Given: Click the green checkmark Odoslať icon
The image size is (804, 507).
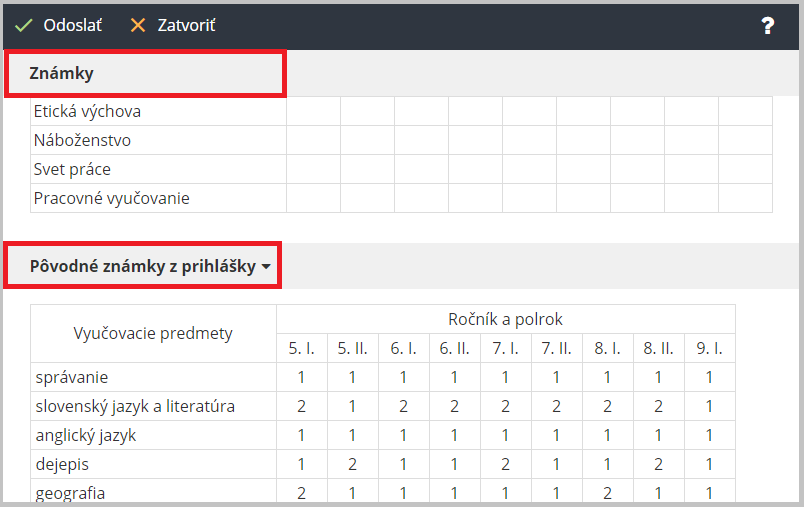Looking at the screenshot, I should click(24, 25).
